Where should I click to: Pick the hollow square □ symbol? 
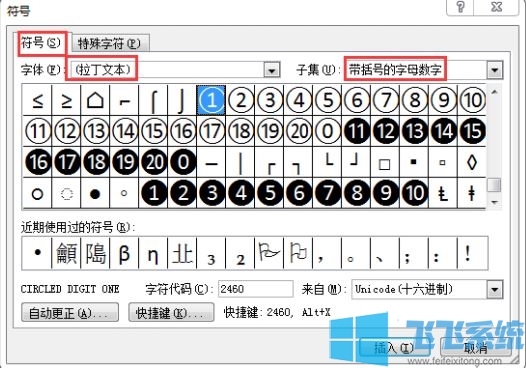pos(385,162)
